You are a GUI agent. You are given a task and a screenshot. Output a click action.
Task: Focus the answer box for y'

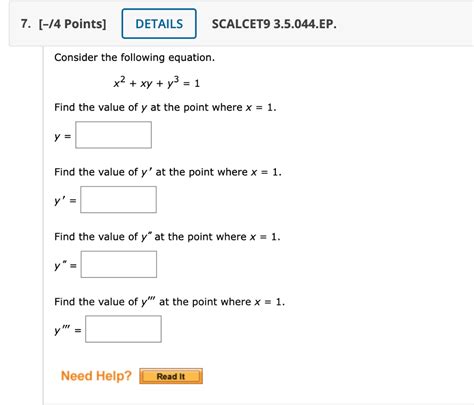point(118,199)
